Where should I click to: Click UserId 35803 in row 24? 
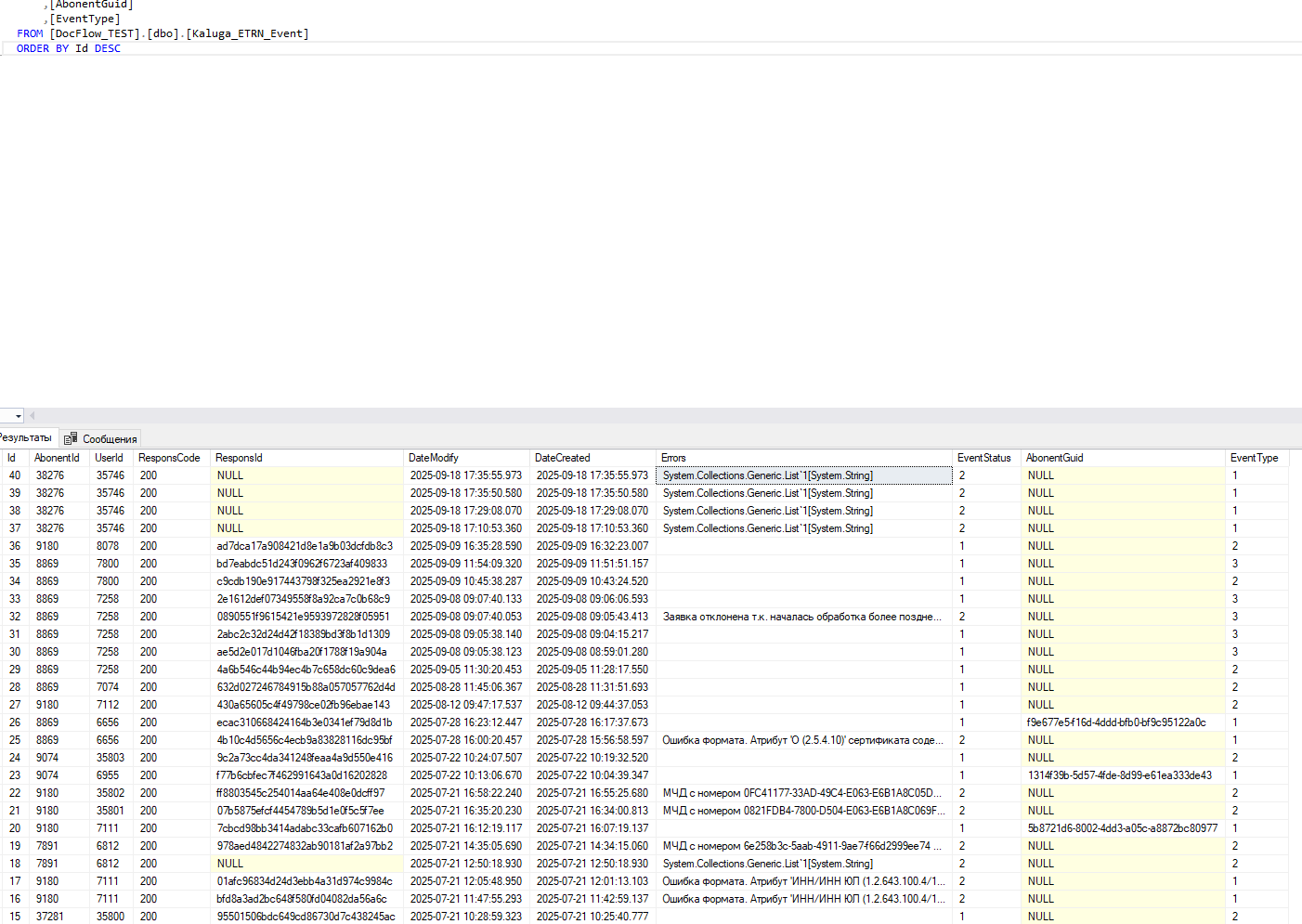click(x=111, y=758)
